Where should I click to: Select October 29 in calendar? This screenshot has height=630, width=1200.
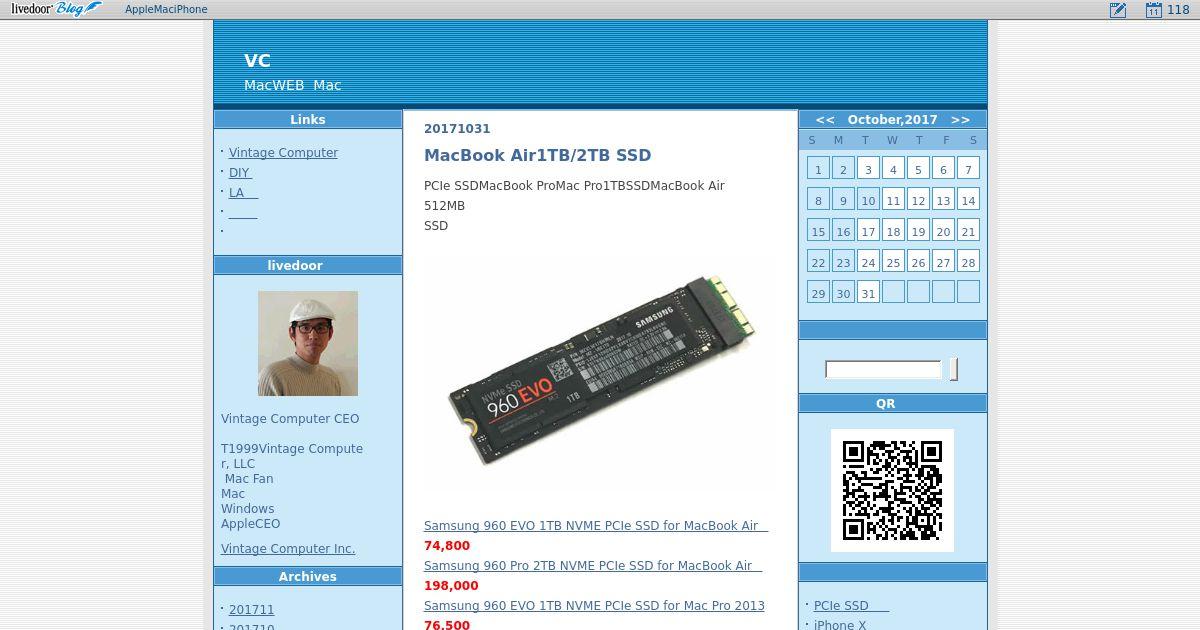(818, 293)
